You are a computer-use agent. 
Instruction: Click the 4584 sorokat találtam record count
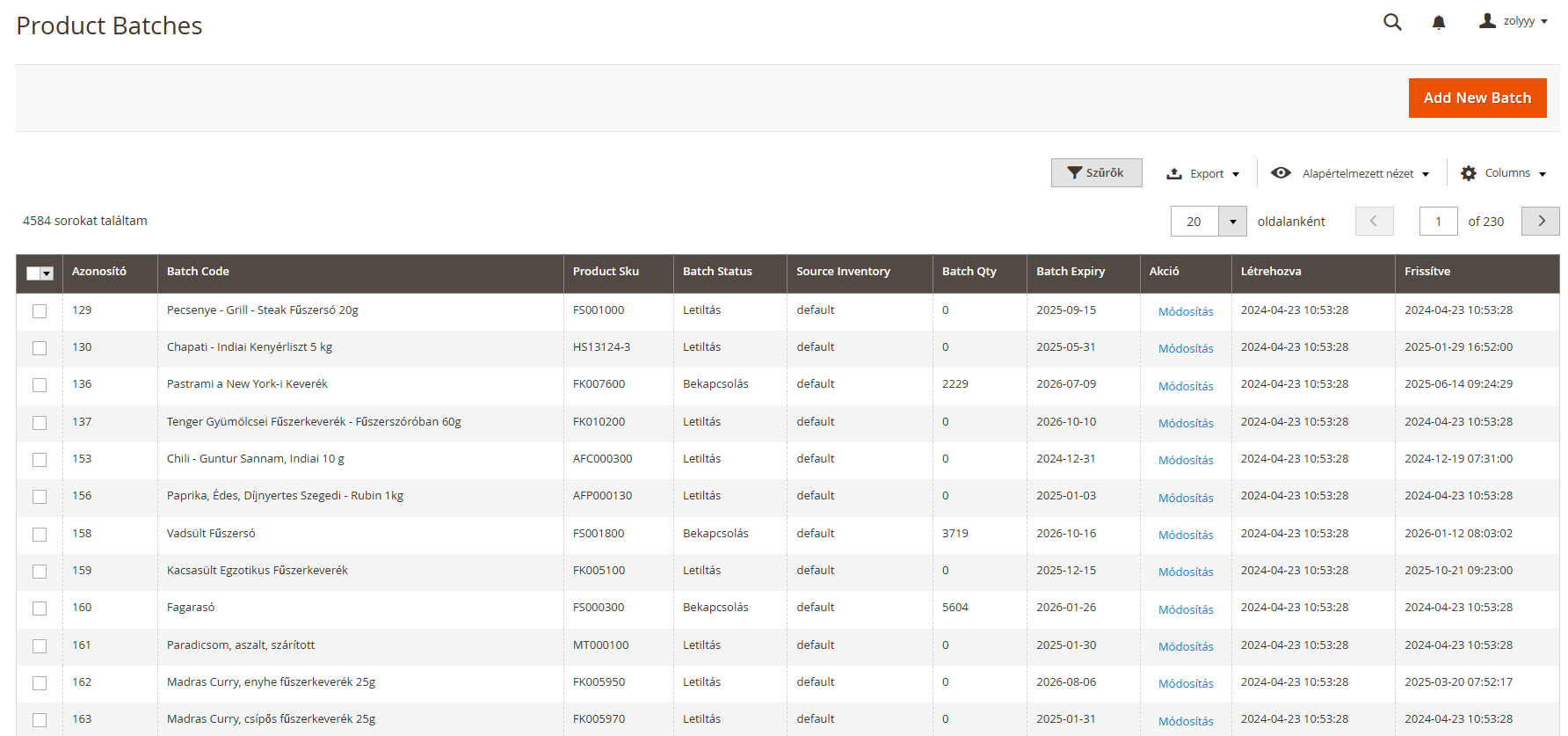click(x=85, y=221)
